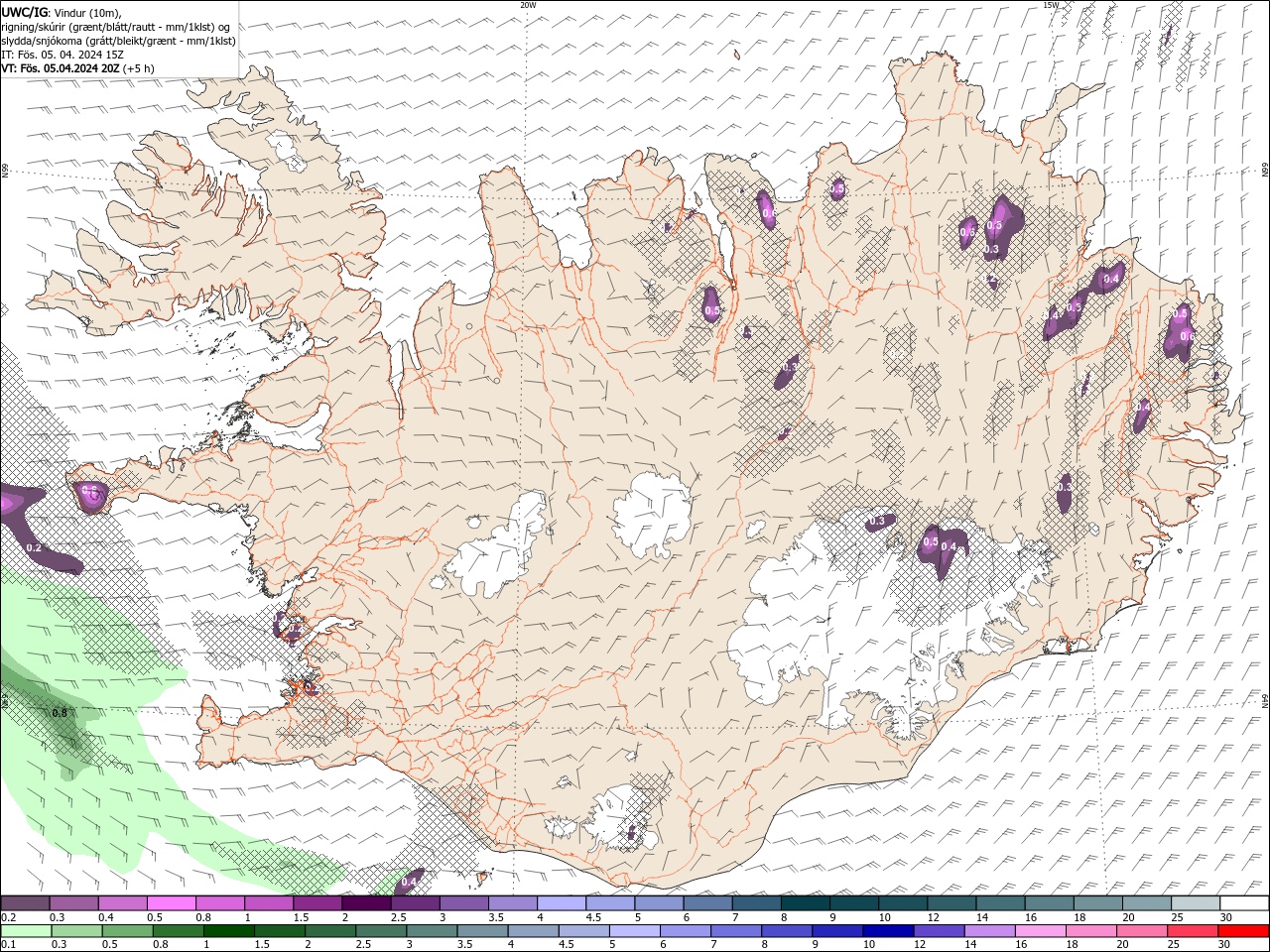
Task: Select the upper legend swatch labeled 14
Action: click(999, 903)
